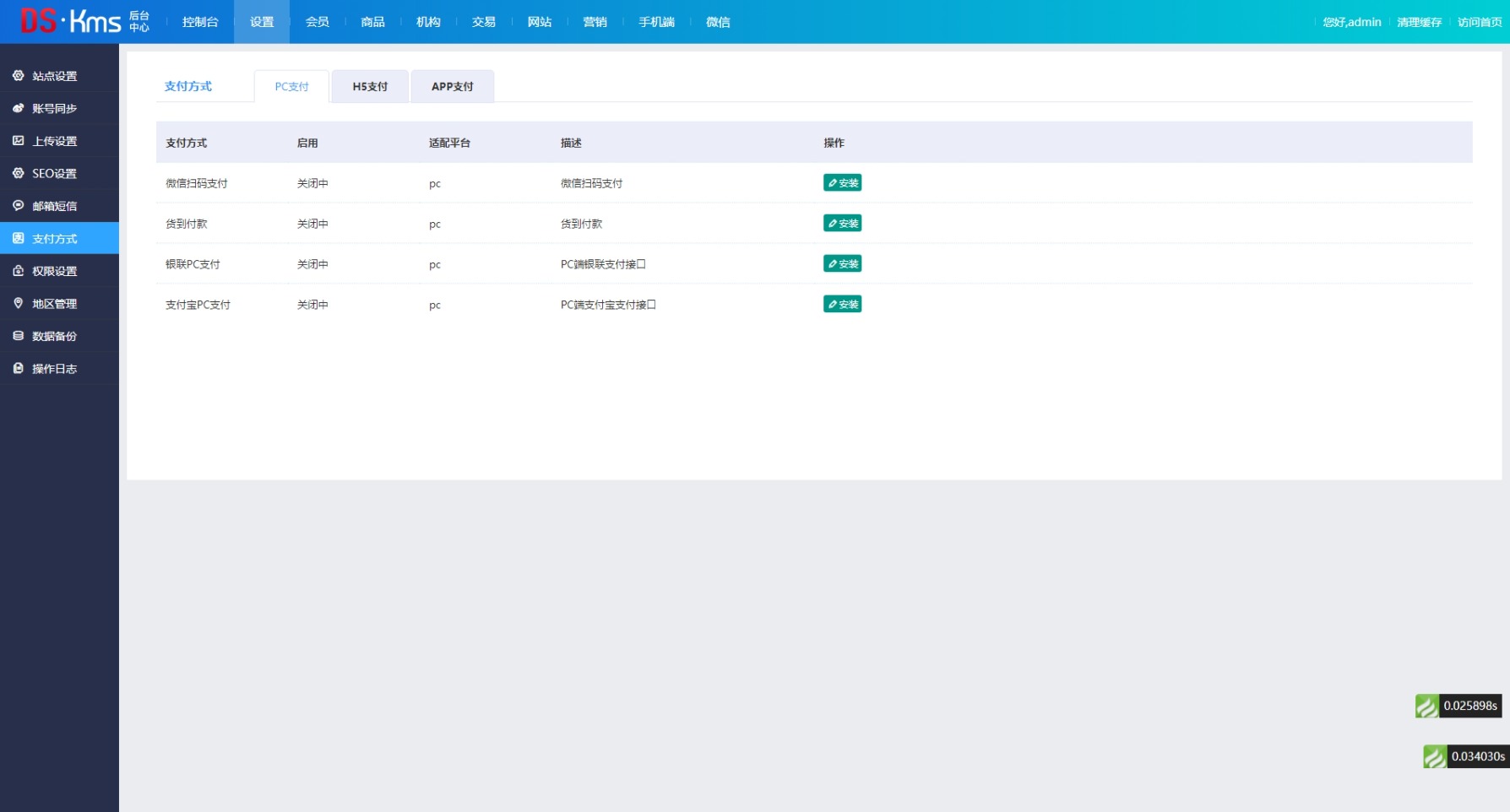Click the 支付宝PC支付 name cell
This screenshot has width=1510, height=812.
198,305
